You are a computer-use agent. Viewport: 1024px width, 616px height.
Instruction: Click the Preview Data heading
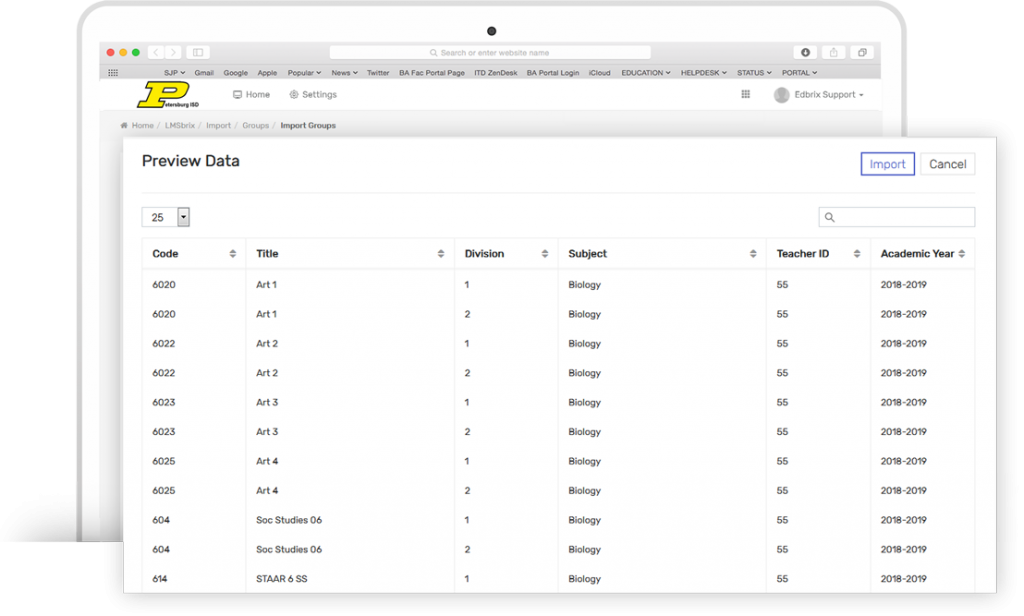click(191, 161)
